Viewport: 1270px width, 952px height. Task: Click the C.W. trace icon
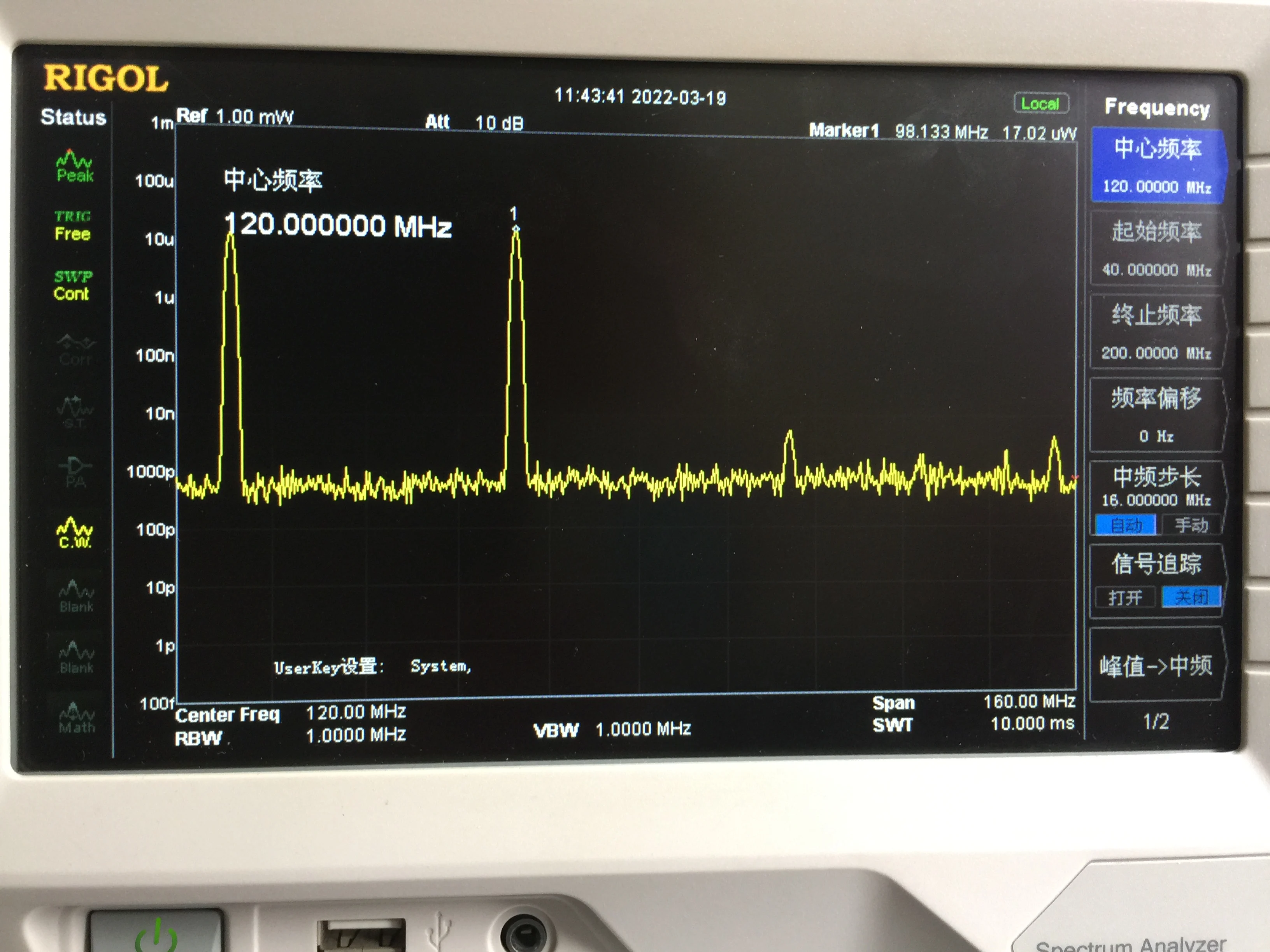75,533
